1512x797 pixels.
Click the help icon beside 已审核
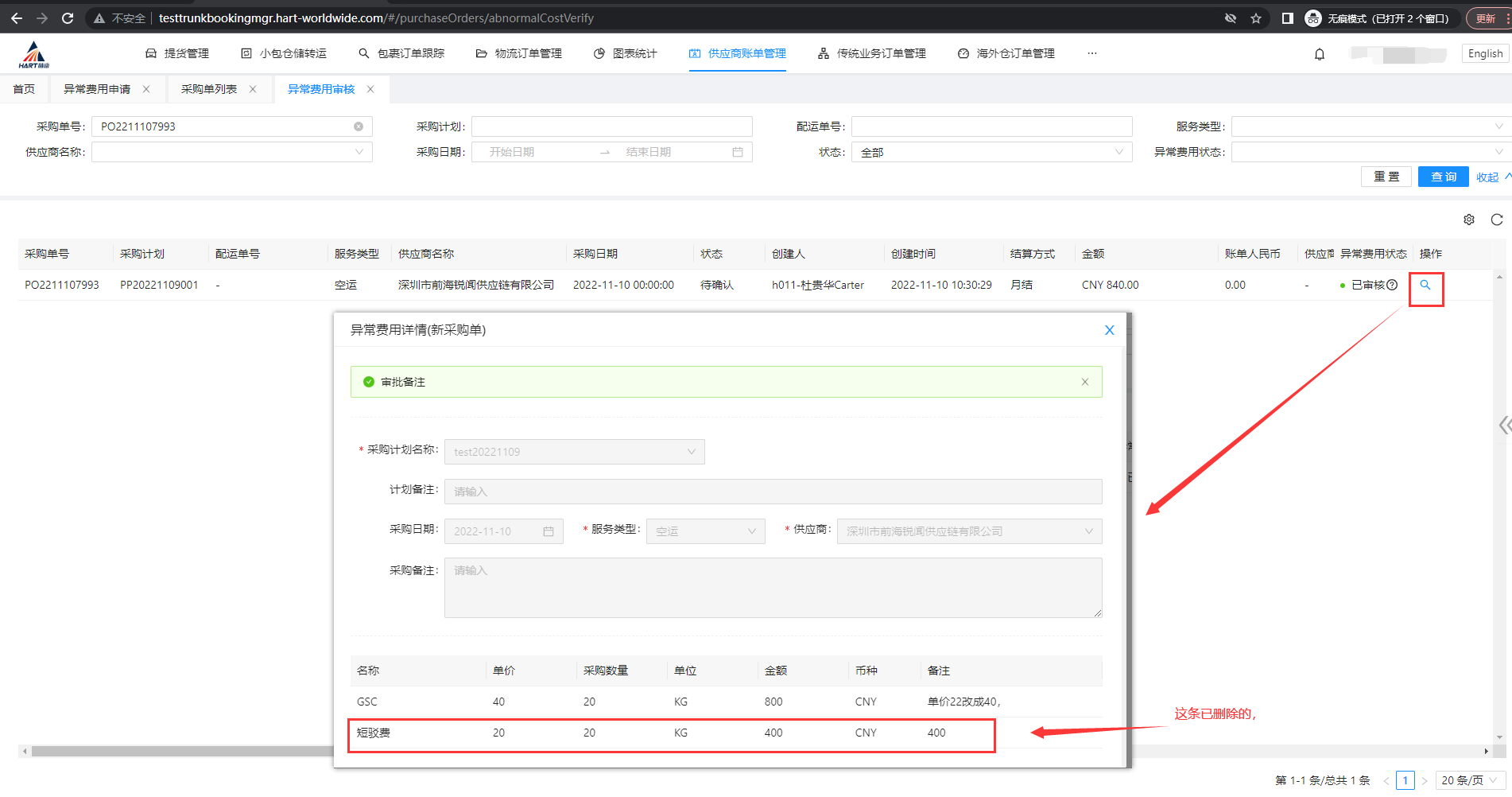point(1392,286)
